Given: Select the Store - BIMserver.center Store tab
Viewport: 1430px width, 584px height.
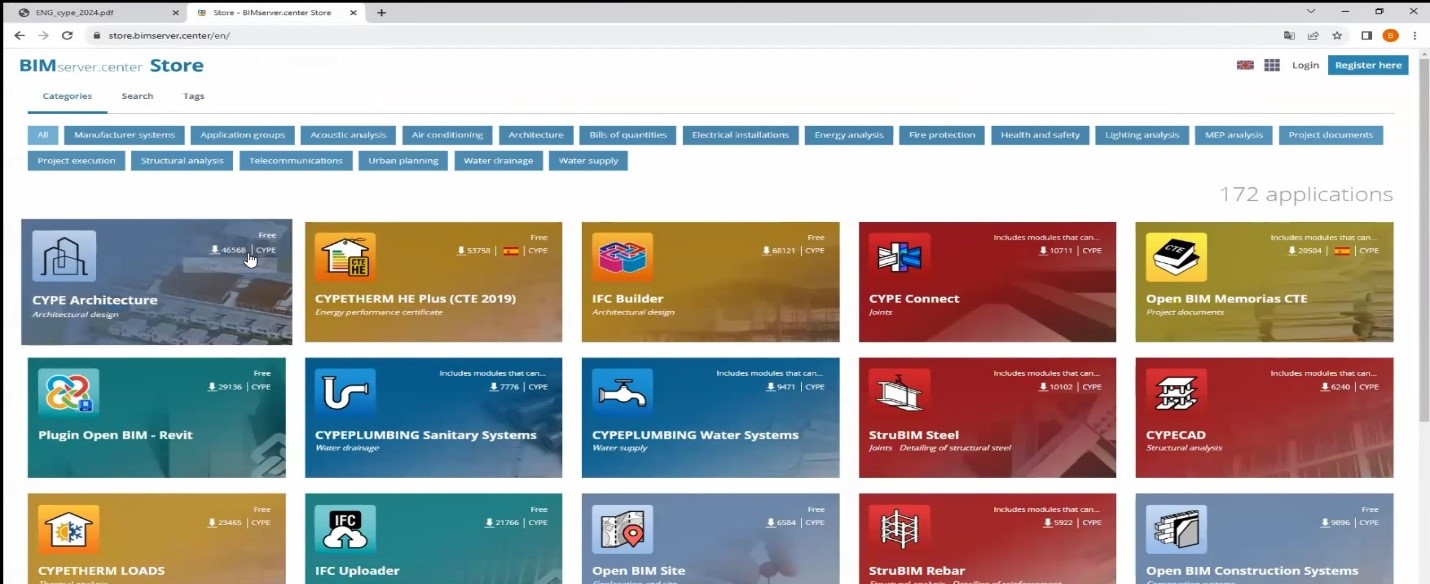Looking at the screenshot, I should click(277, 12).
